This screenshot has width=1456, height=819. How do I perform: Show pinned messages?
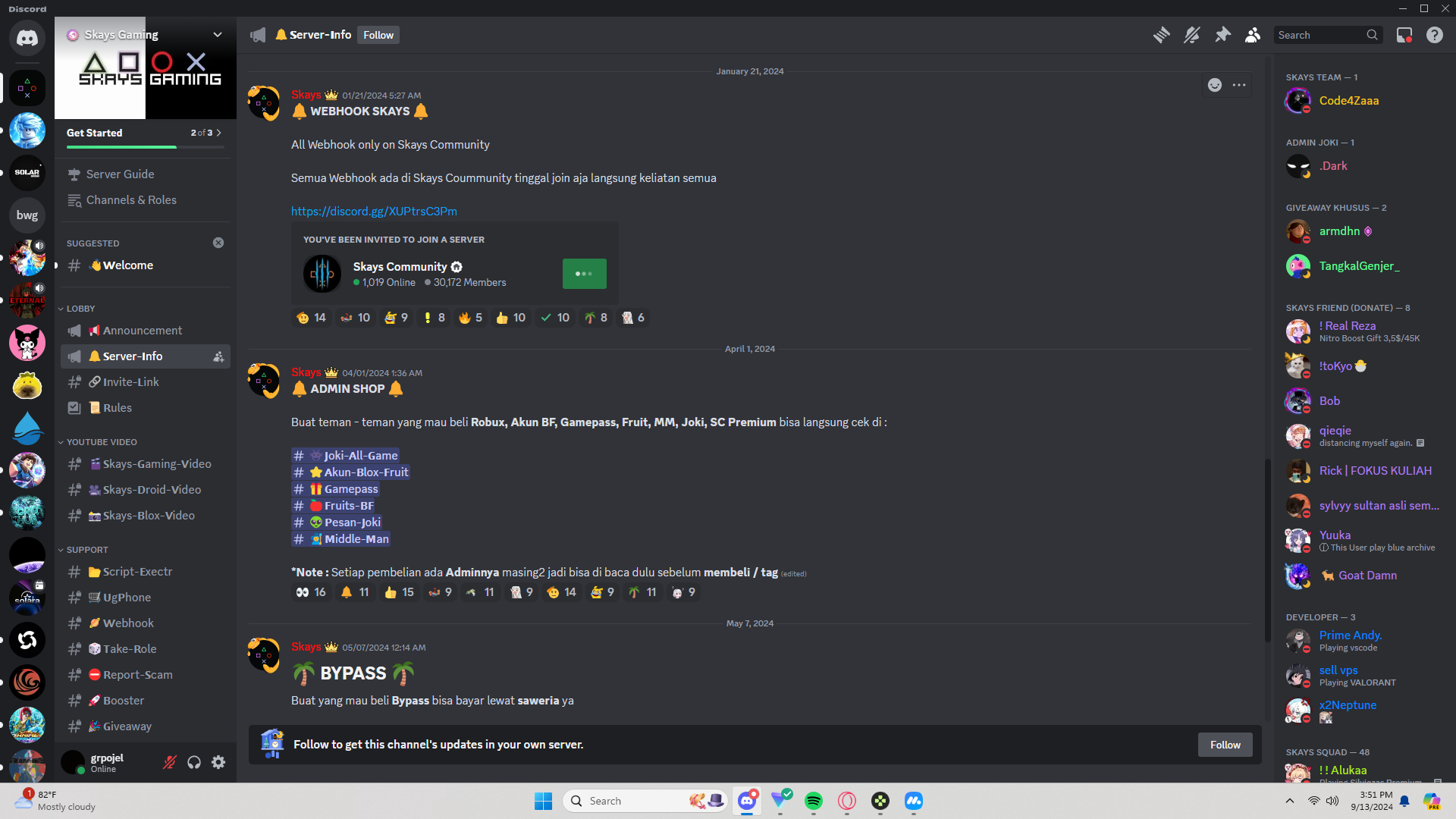pos(1222,35)
